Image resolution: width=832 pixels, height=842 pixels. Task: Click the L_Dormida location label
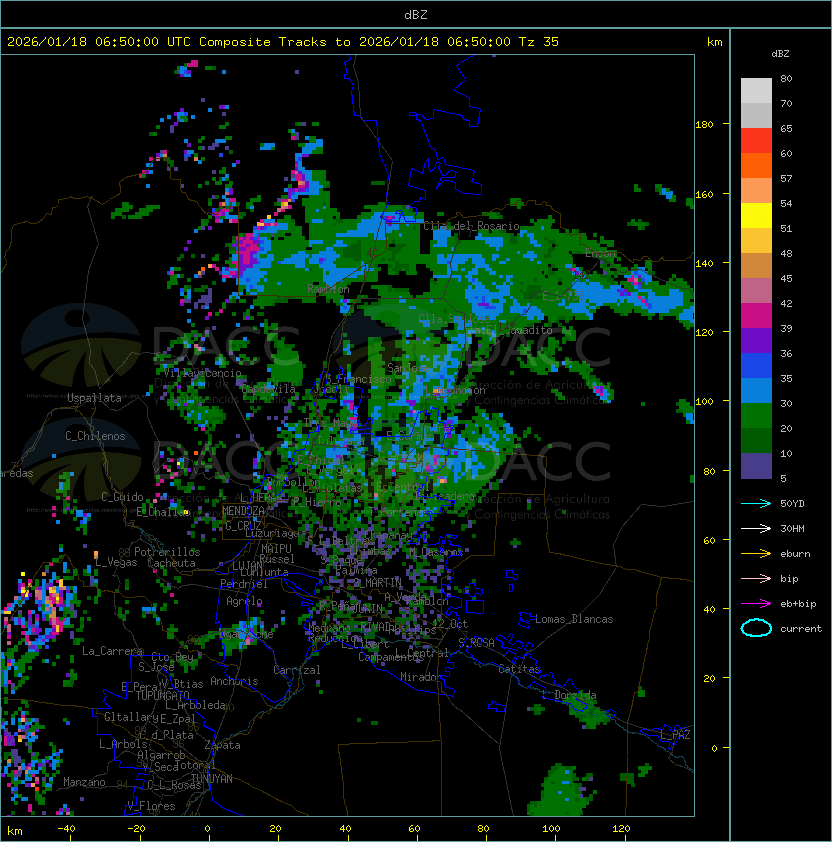[569, 695]
